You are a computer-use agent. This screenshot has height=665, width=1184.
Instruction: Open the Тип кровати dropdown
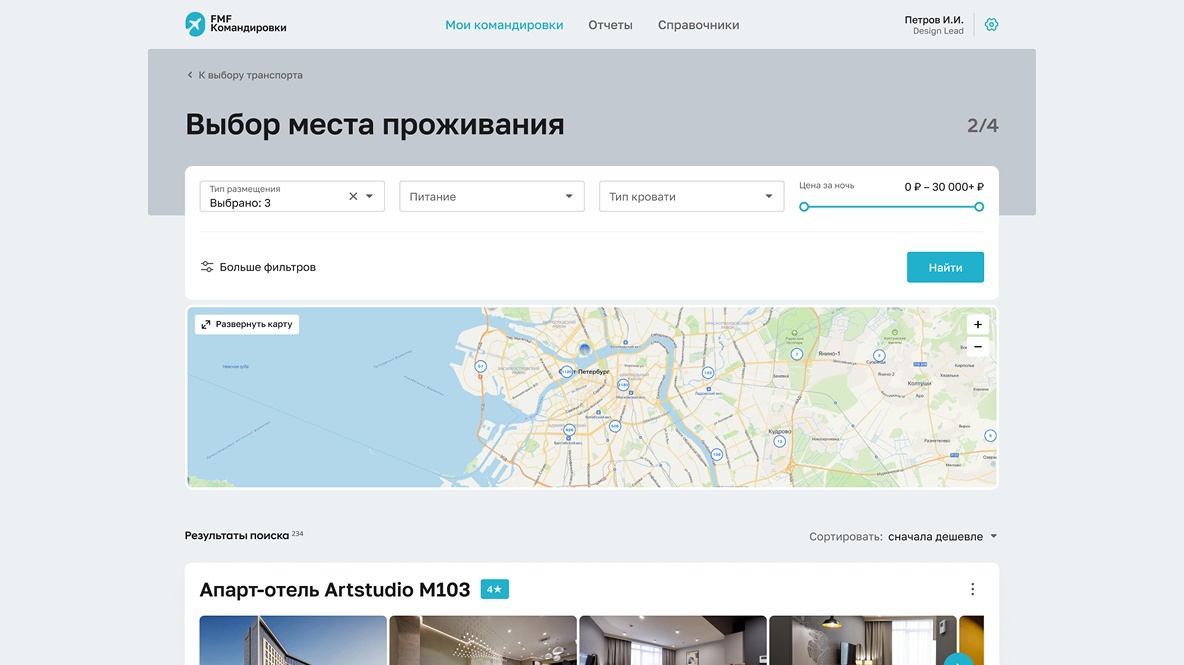click(x=691, y=196)
